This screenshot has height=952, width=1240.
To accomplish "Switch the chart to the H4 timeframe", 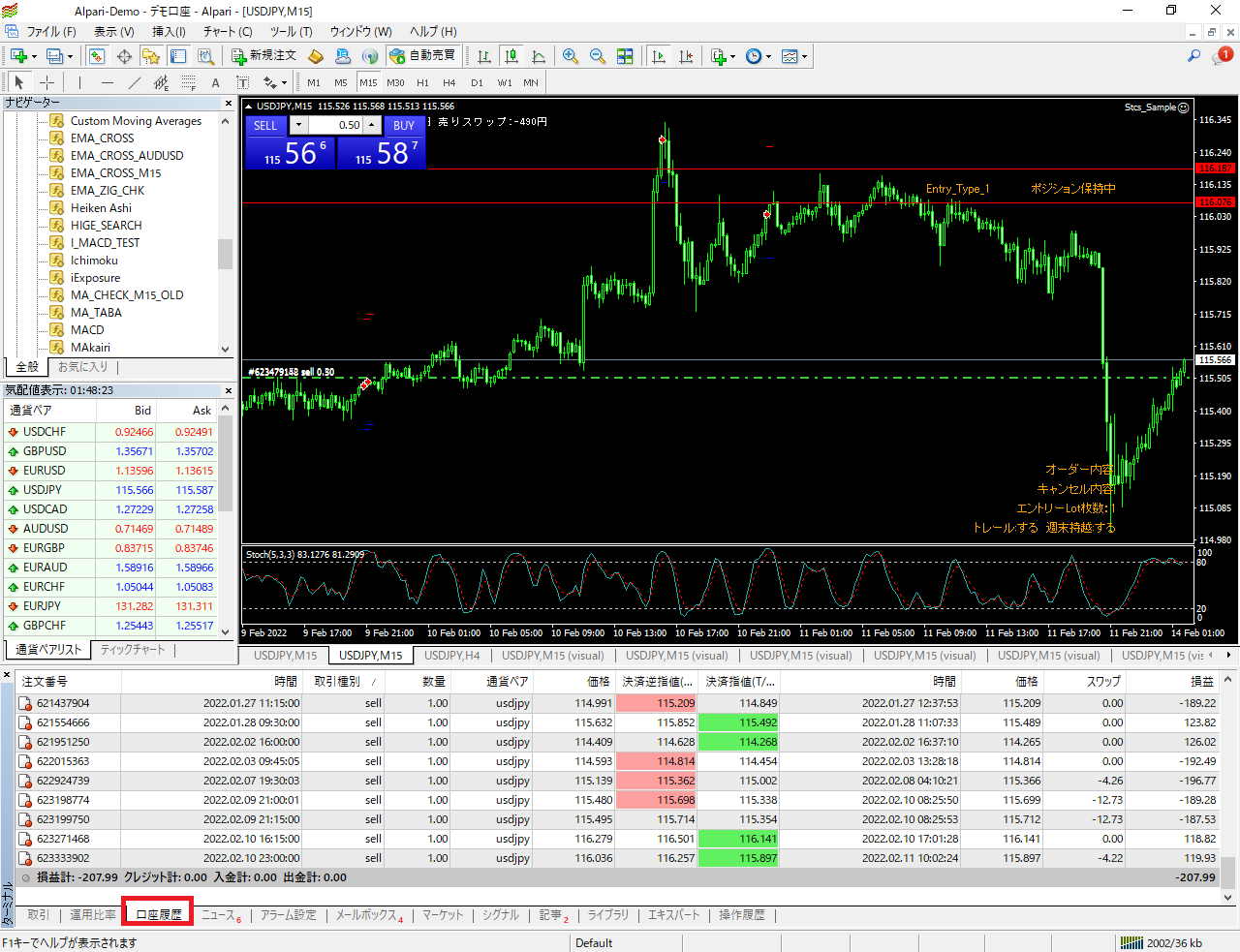I will click(449, 82).
